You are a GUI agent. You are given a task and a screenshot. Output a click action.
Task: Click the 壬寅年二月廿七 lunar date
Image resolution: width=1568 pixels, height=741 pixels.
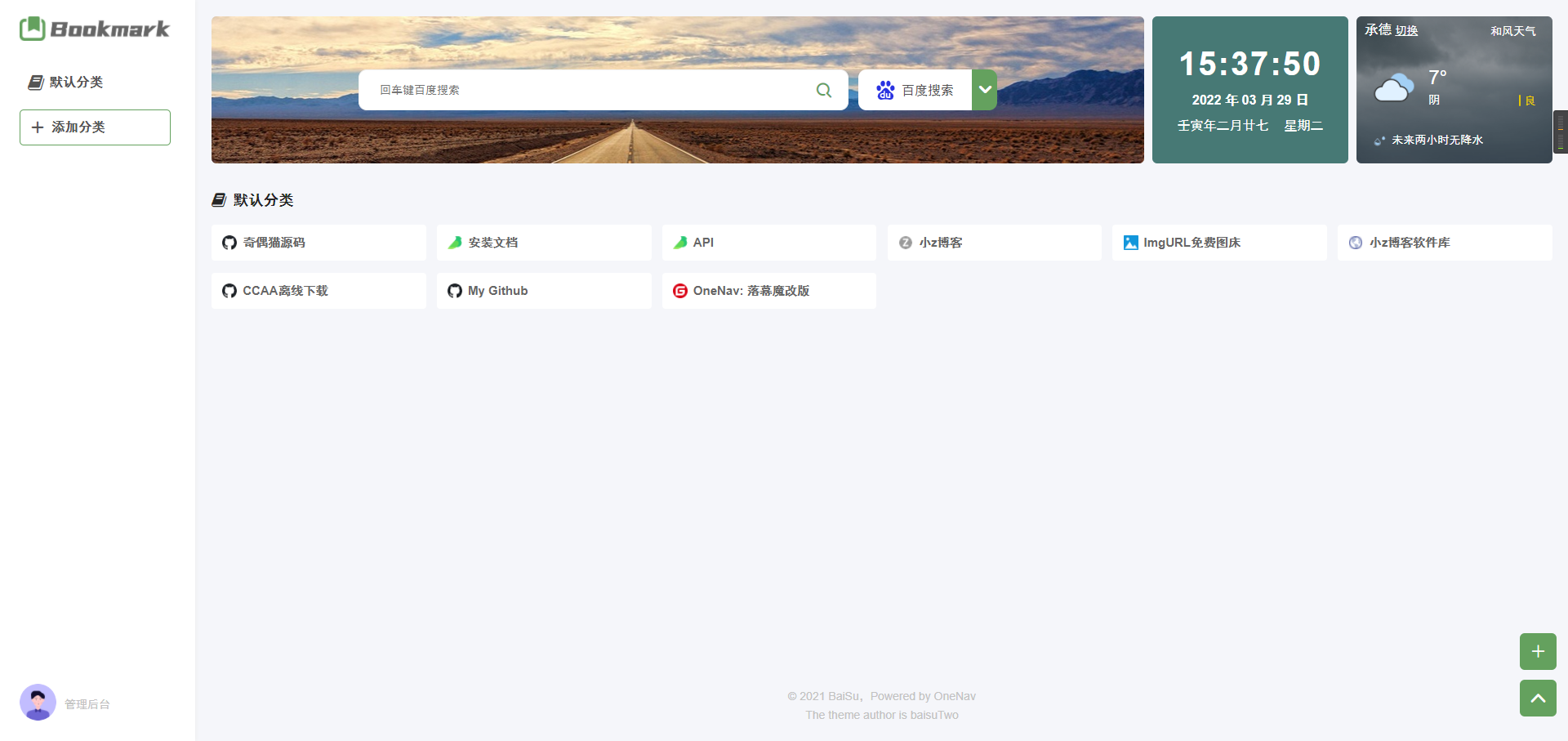click(1223, 125)
